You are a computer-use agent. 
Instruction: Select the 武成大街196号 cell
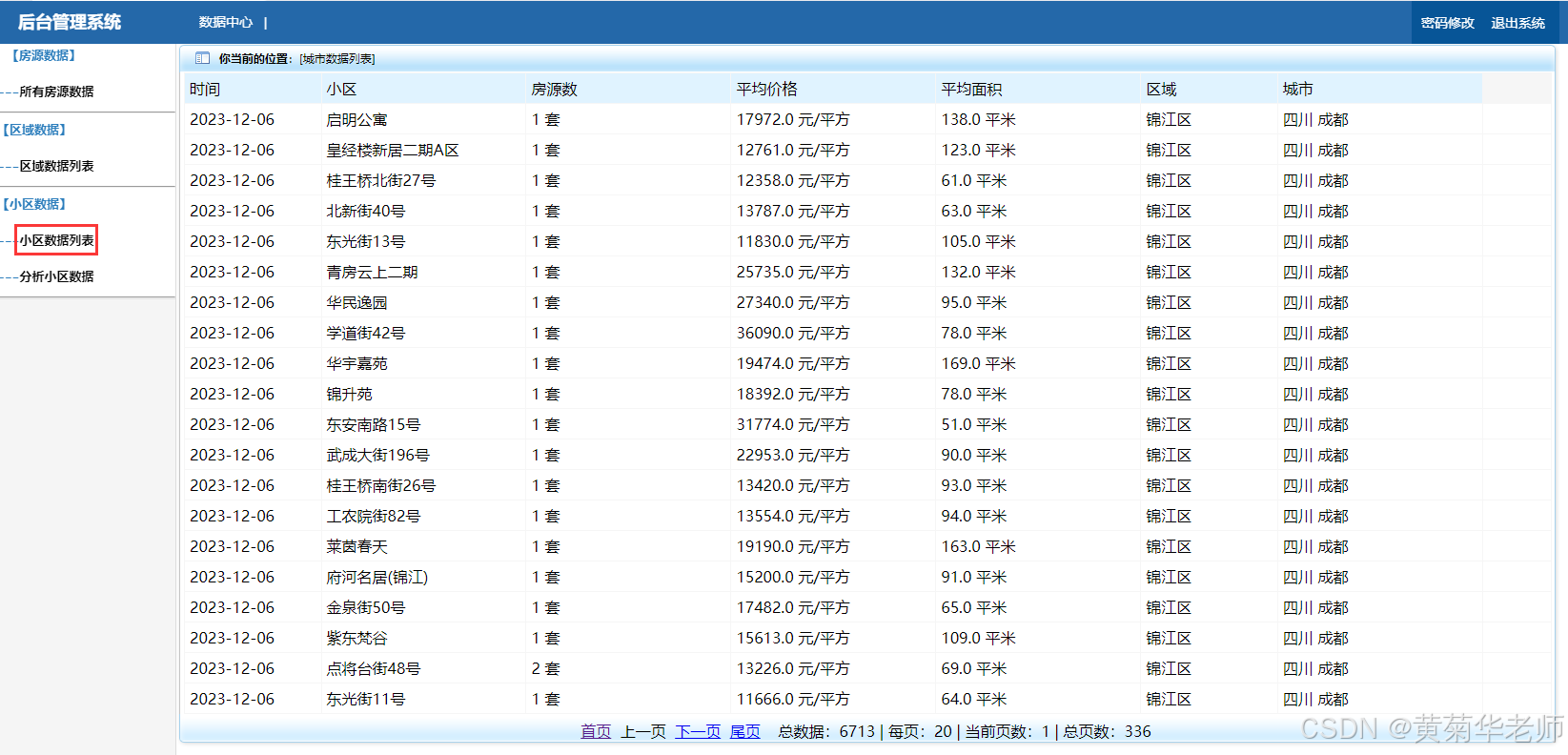pyautogui.click(x=377, y=455)
